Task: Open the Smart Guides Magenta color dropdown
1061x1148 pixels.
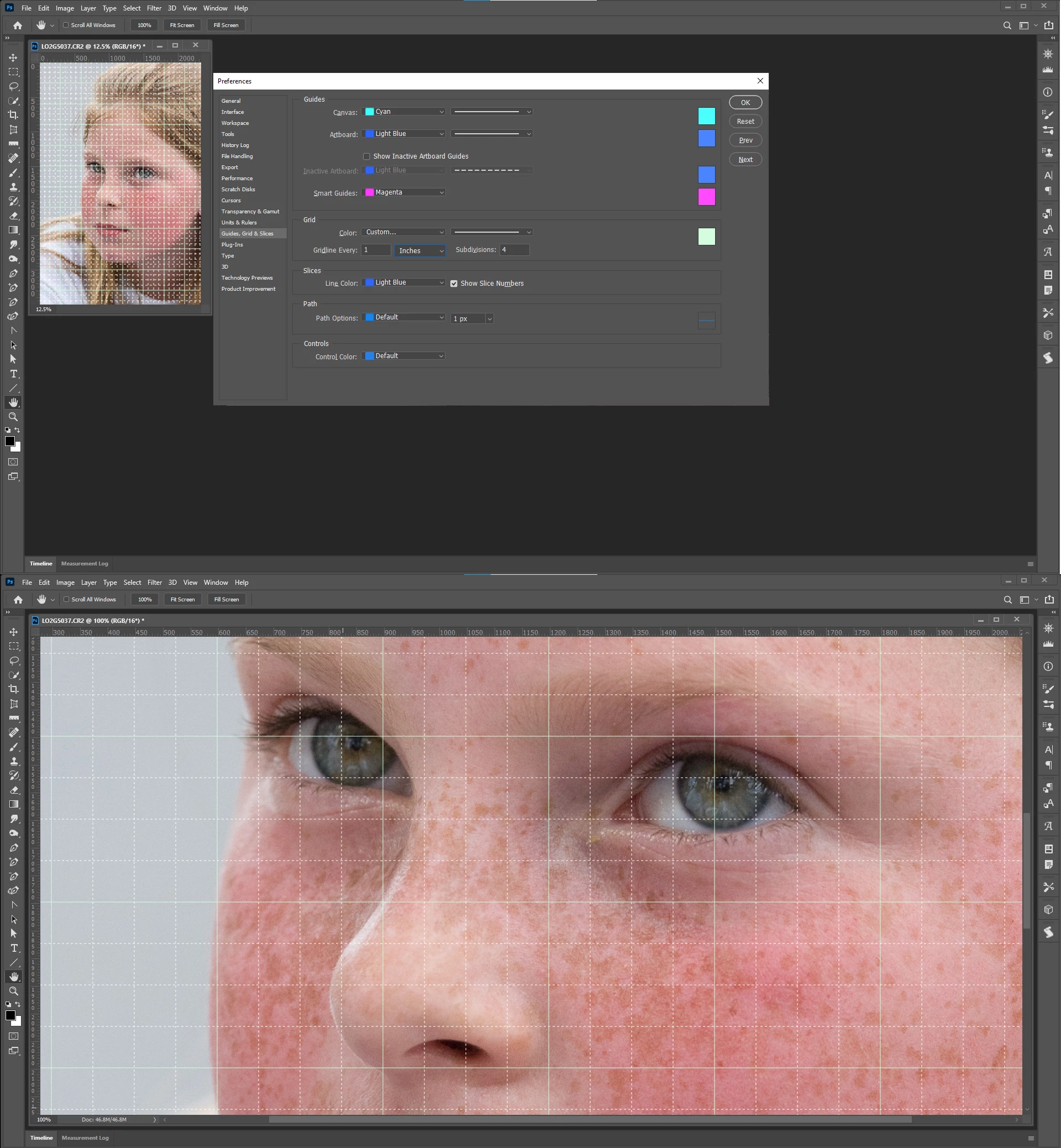Action: pos(405,192)
